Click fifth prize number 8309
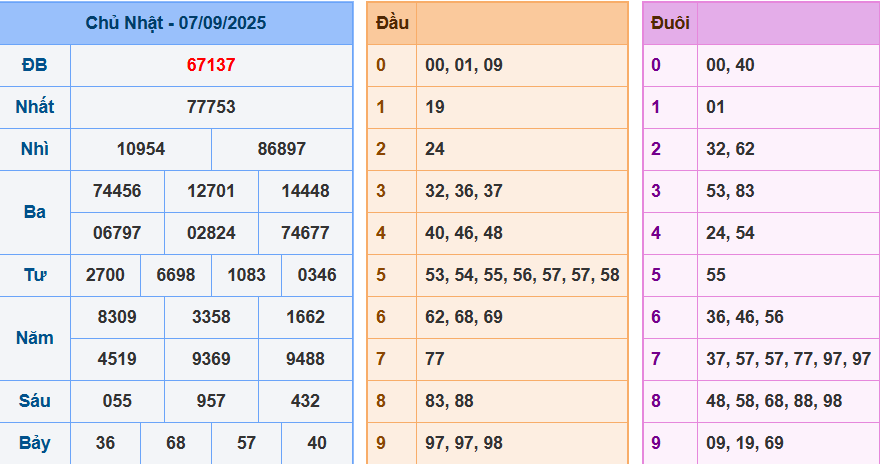This screenshot has height=464, width=880. click(117, 317)
